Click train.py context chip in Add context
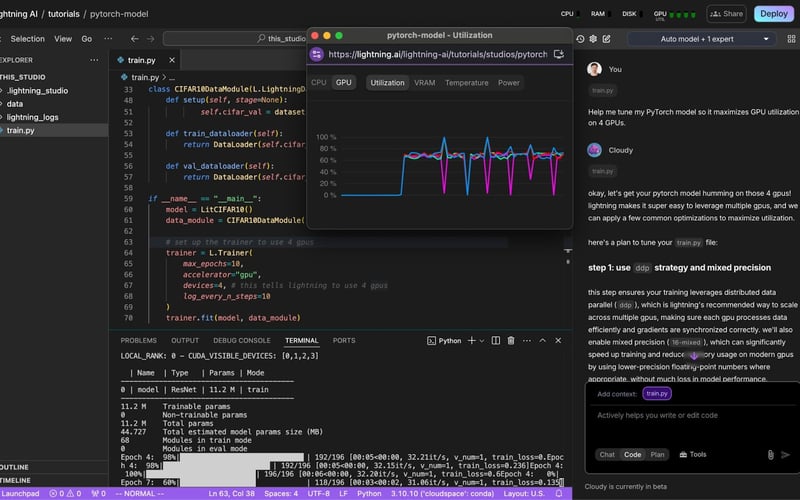The image size is (800, 500). click(657, 393)
